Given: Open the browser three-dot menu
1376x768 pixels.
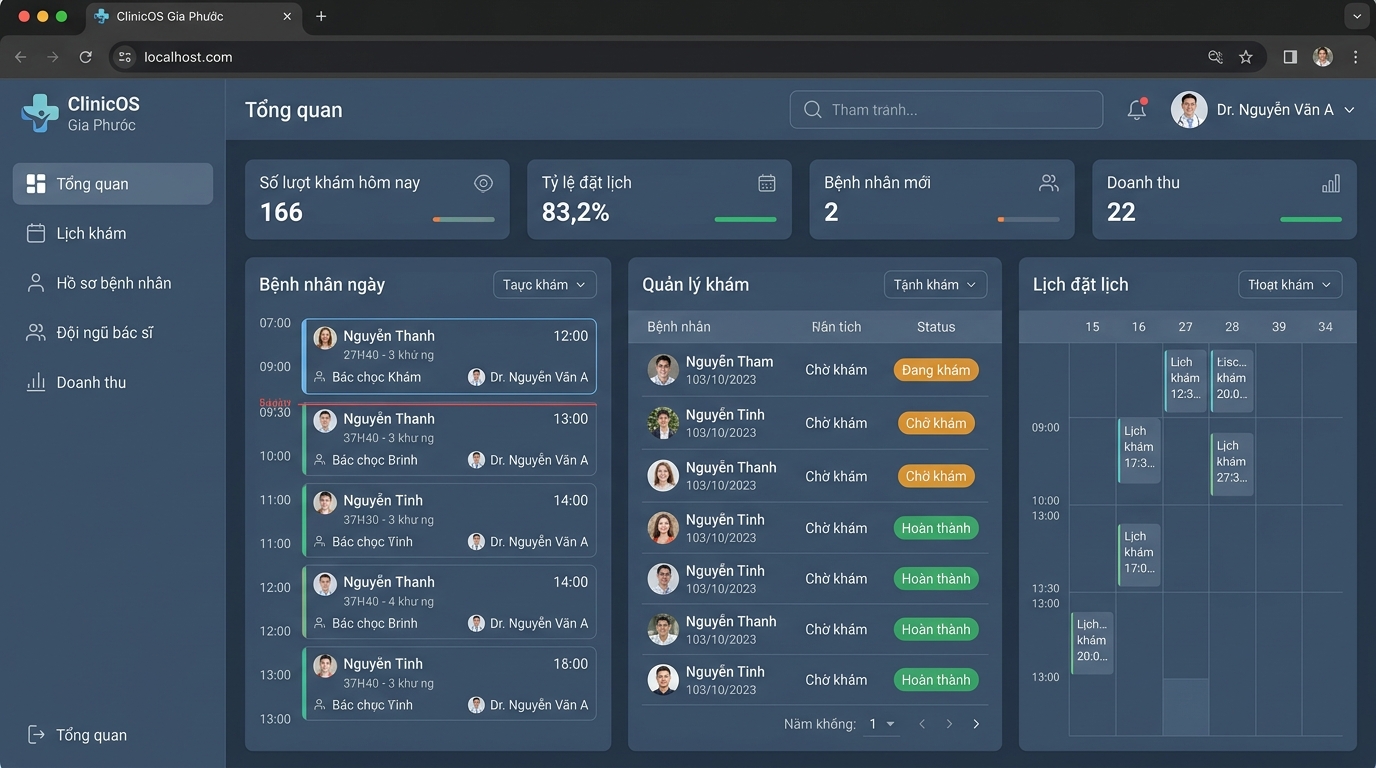Looking at the screenshot, I should (1356, 57).
